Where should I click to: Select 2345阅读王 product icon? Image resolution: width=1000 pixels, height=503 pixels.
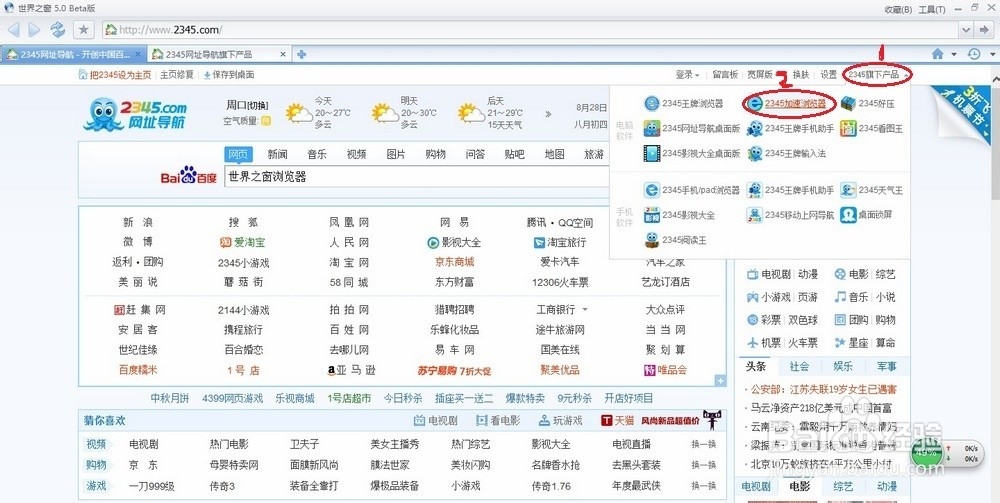click(675, 240)
